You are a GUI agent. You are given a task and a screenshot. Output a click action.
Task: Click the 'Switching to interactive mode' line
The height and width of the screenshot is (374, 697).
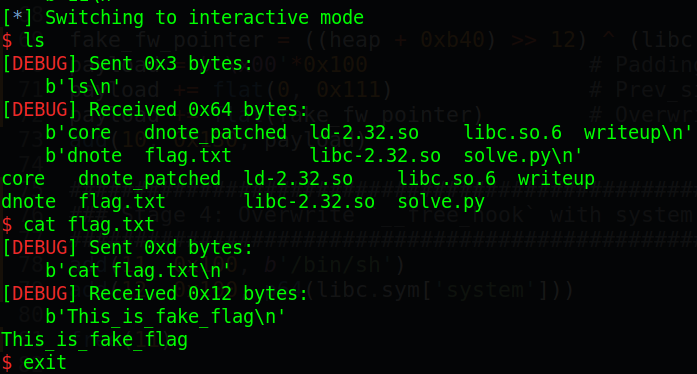pyautogui.click(x=183, y=18)
